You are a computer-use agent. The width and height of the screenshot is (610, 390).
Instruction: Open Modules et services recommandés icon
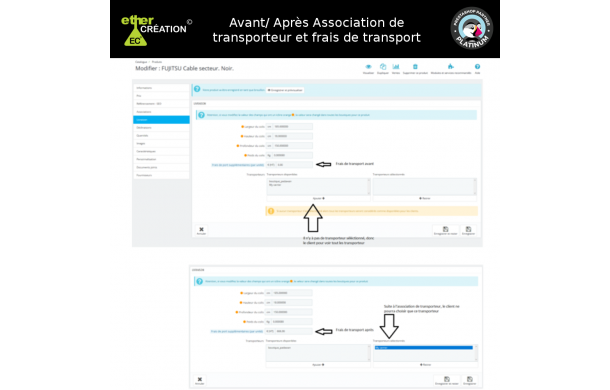(x=450, y=67)
